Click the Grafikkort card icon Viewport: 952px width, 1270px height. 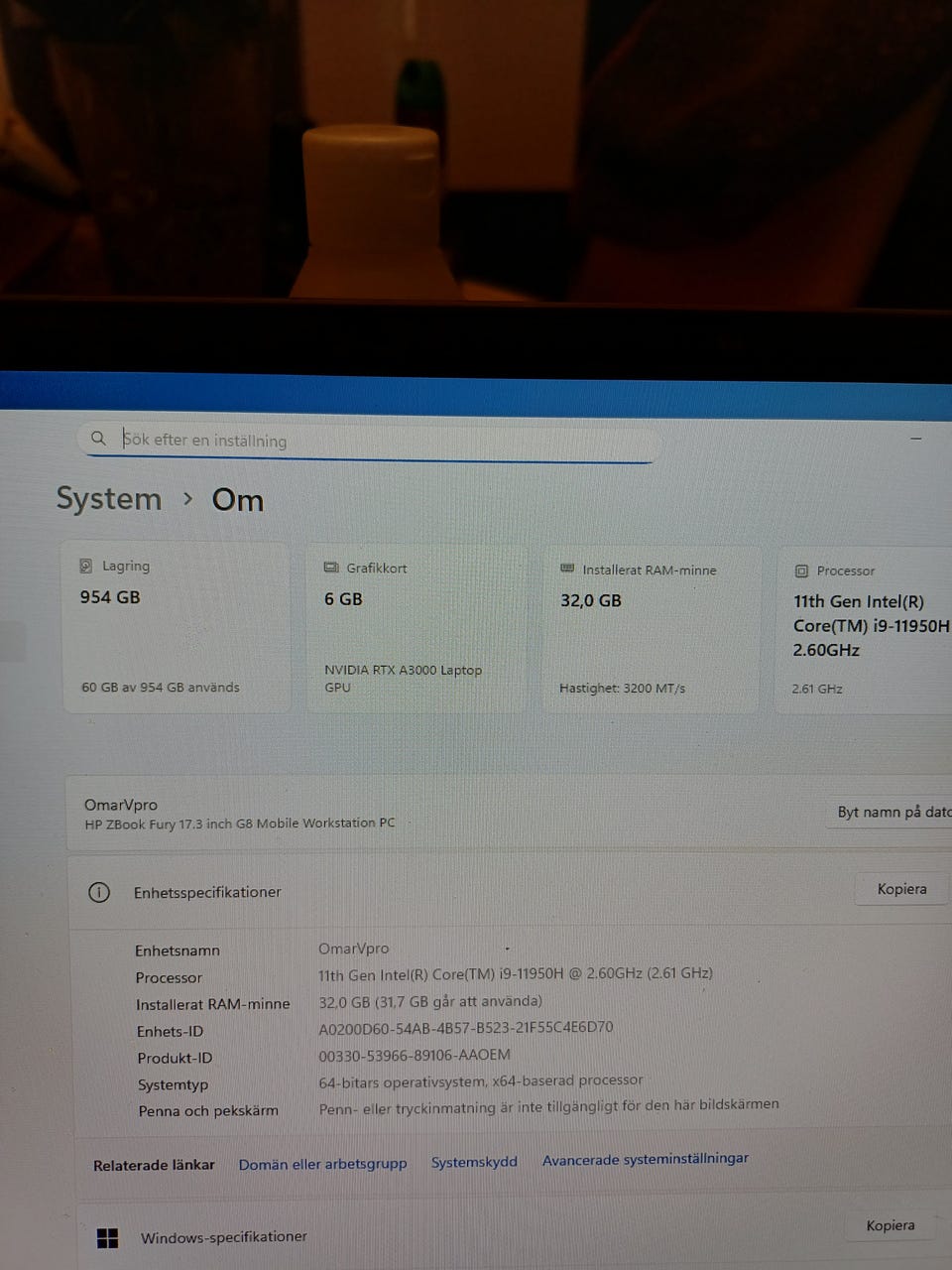click(x=331, y=568)
